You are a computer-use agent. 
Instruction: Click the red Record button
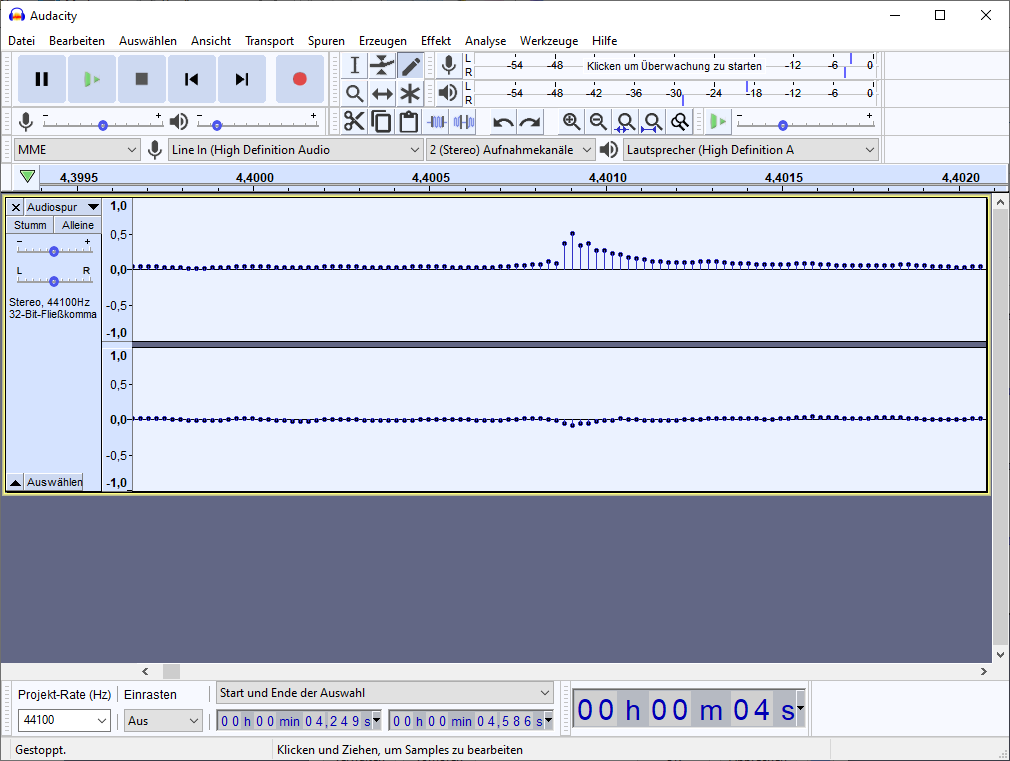click(299, 79)
